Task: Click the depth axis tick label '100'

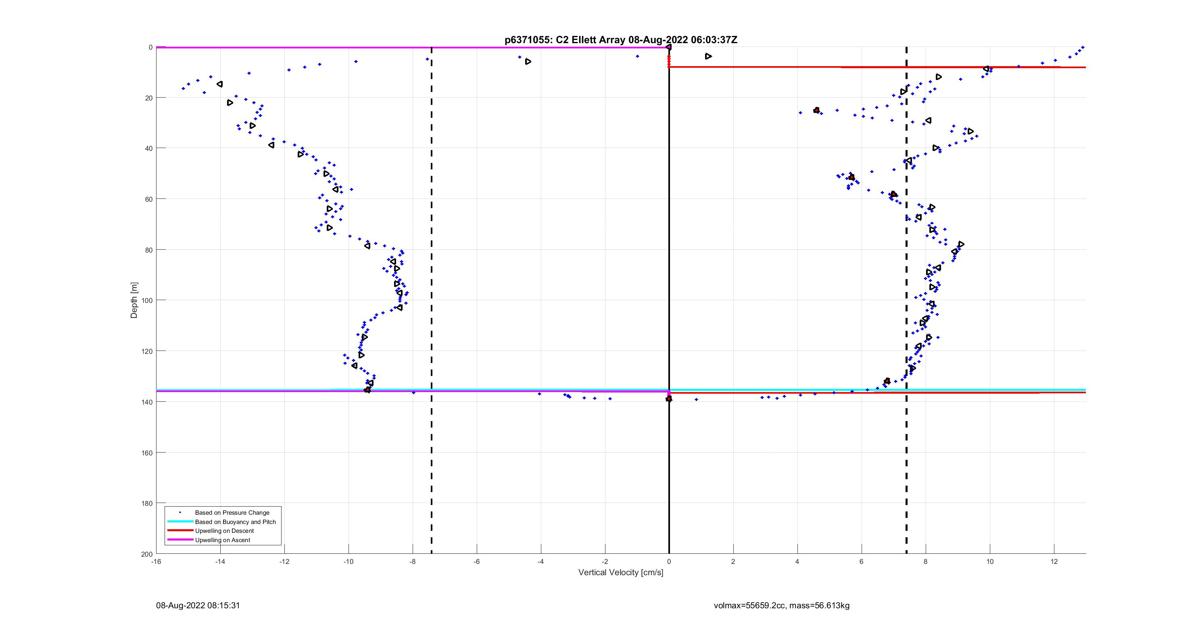Action: click(x=146, y=300)
